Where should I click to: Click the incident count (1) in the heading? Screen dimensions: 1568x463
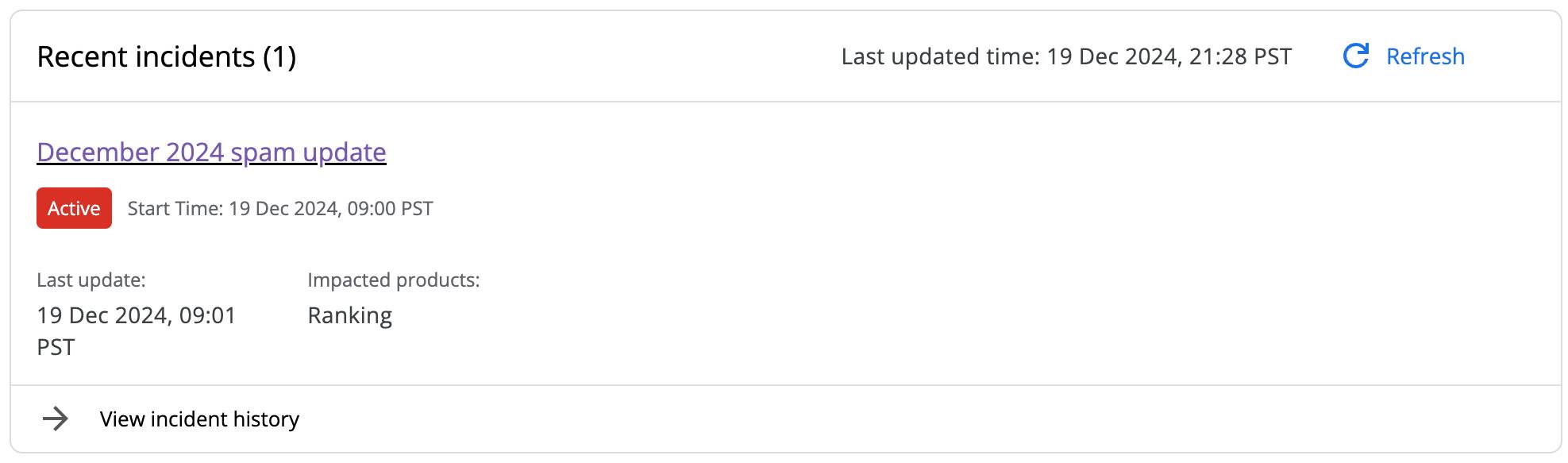(x=279, y=56)
